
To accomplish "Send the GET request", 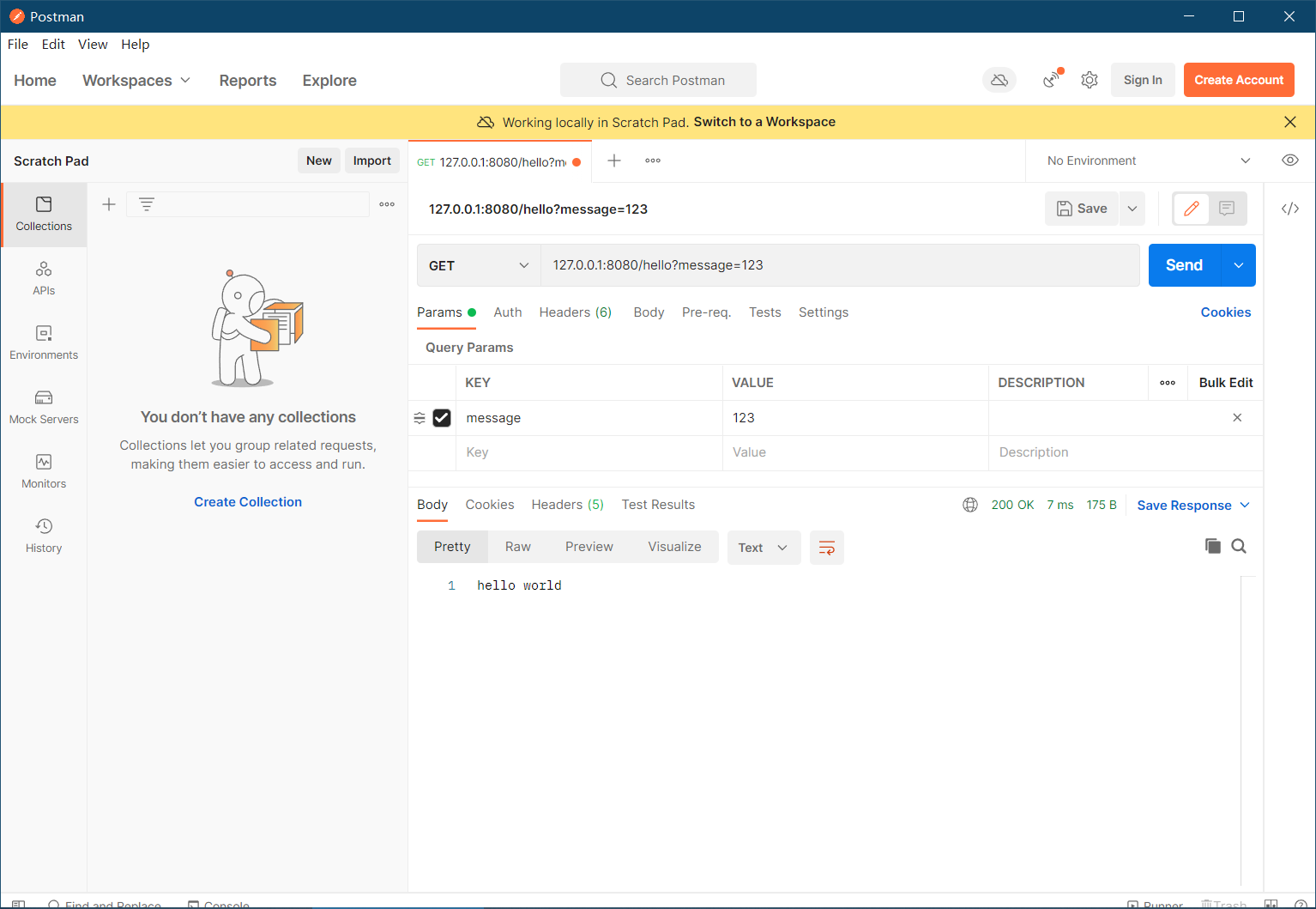I will pyautogui.click(x=1184, y=265).
